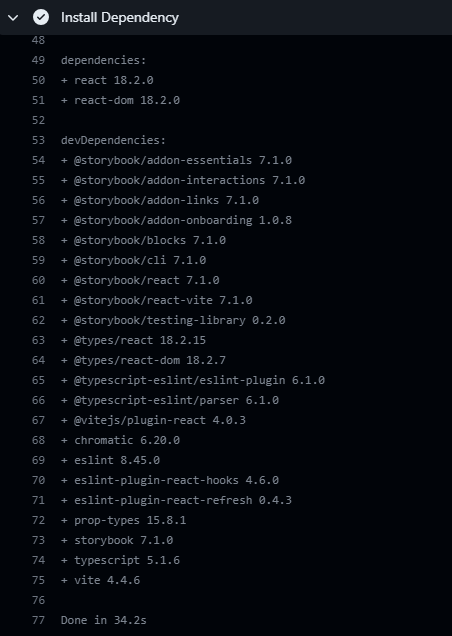Click the devDependencies: heading line
Viewport: 452px width, 636px height.
pyautogui.click(x=114, y=140)
